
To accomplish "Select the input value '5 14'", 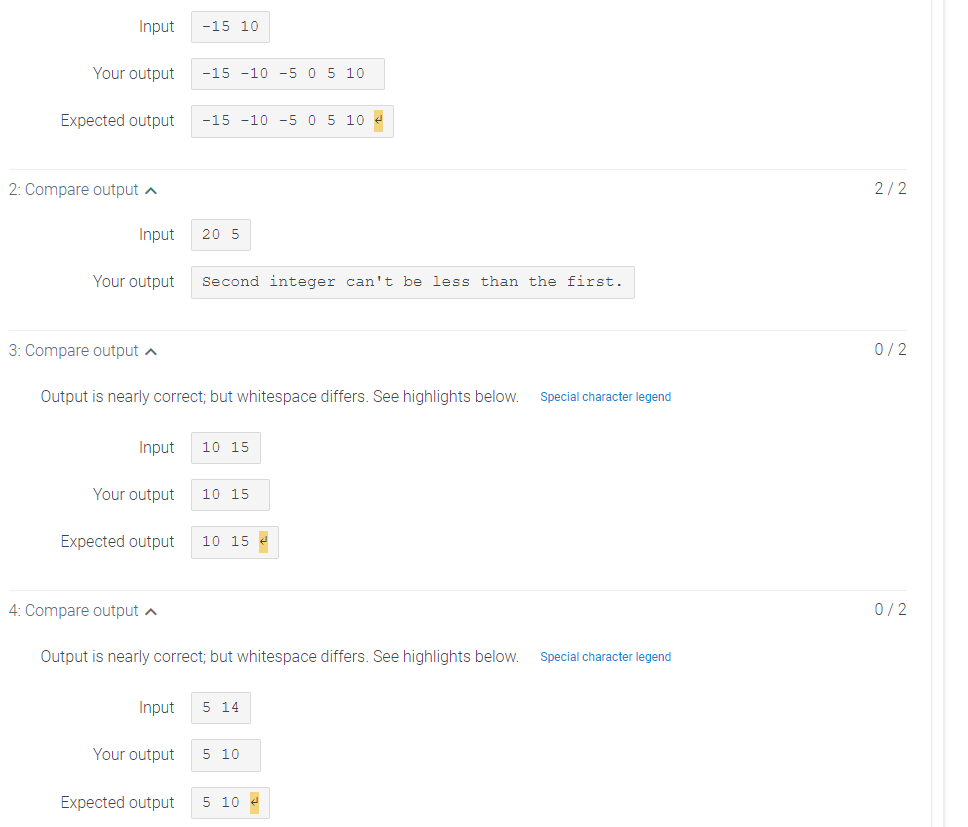I will point(221,708).
